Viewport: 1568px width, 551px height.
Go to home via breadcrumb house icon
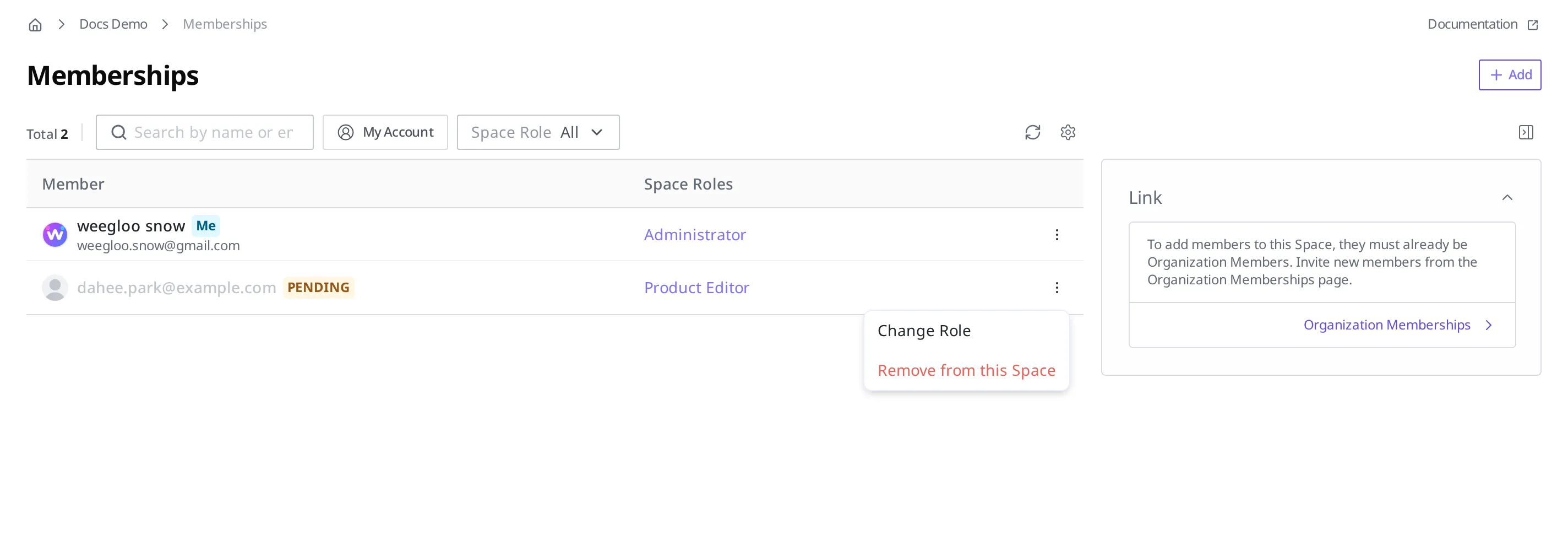[35, 24]
